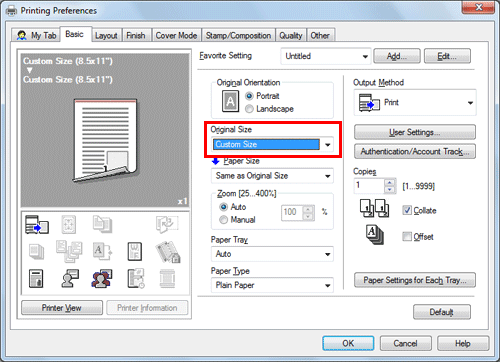Click the Output Method print icon

[x=369, y=103]
